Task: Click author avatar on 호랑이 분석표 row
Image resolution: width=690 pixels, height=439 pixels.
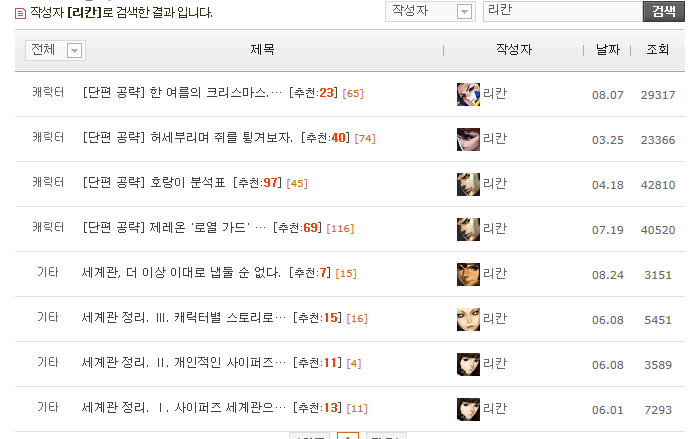Action: click(x=468, y=184)
